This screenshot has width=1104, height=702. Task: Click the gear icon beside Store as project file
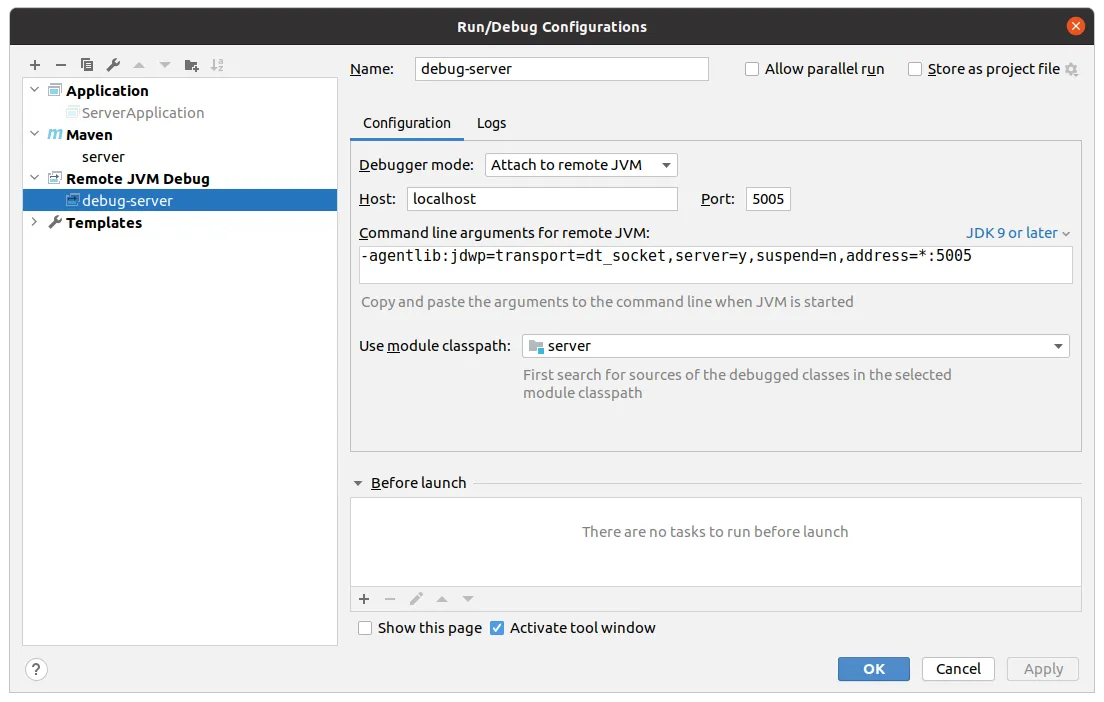pos(1072,69)
